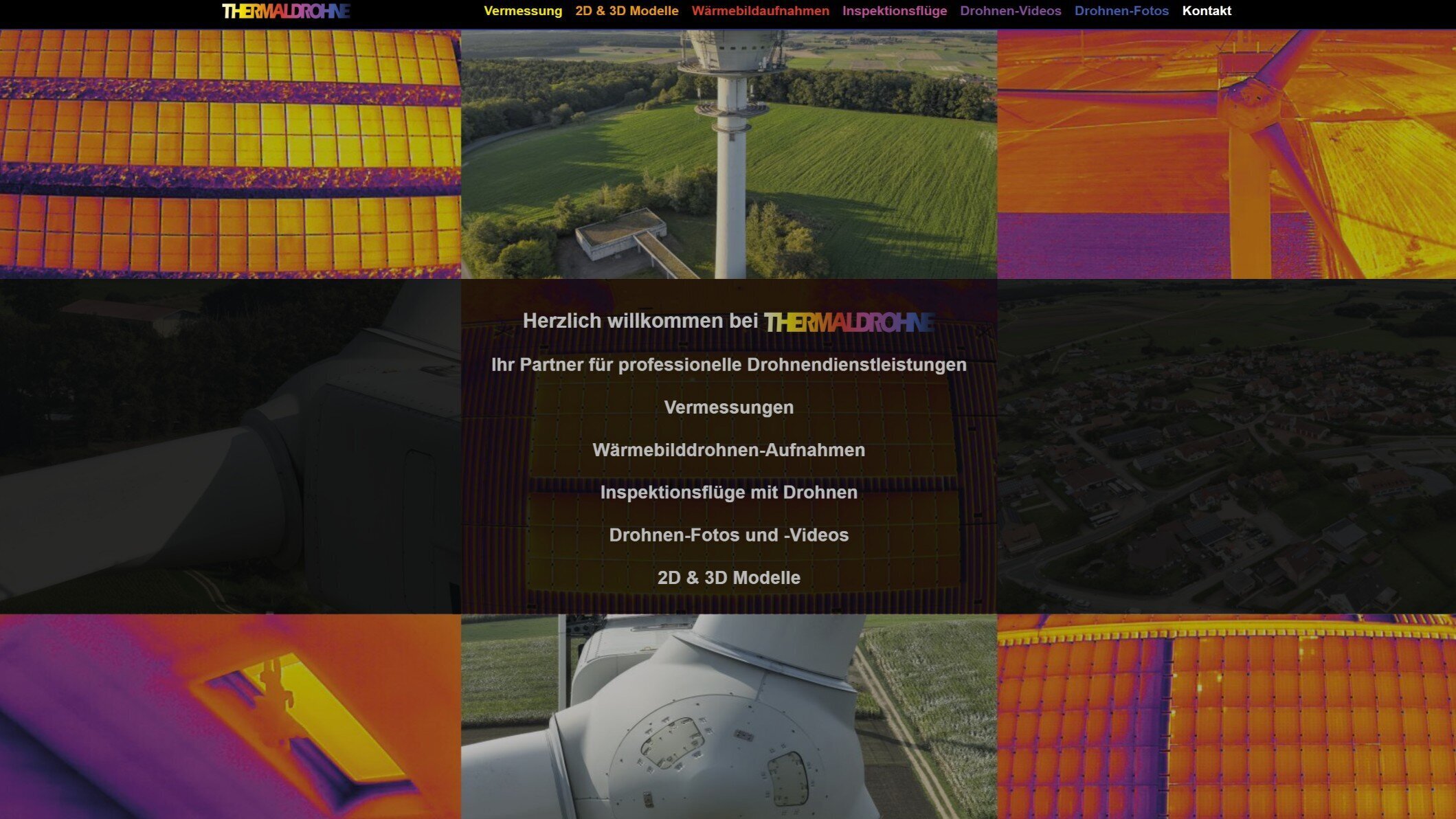Click 2D & 3D Modelle in welcome panel
Screen dimensions: 1456x819
click(729, 578)
